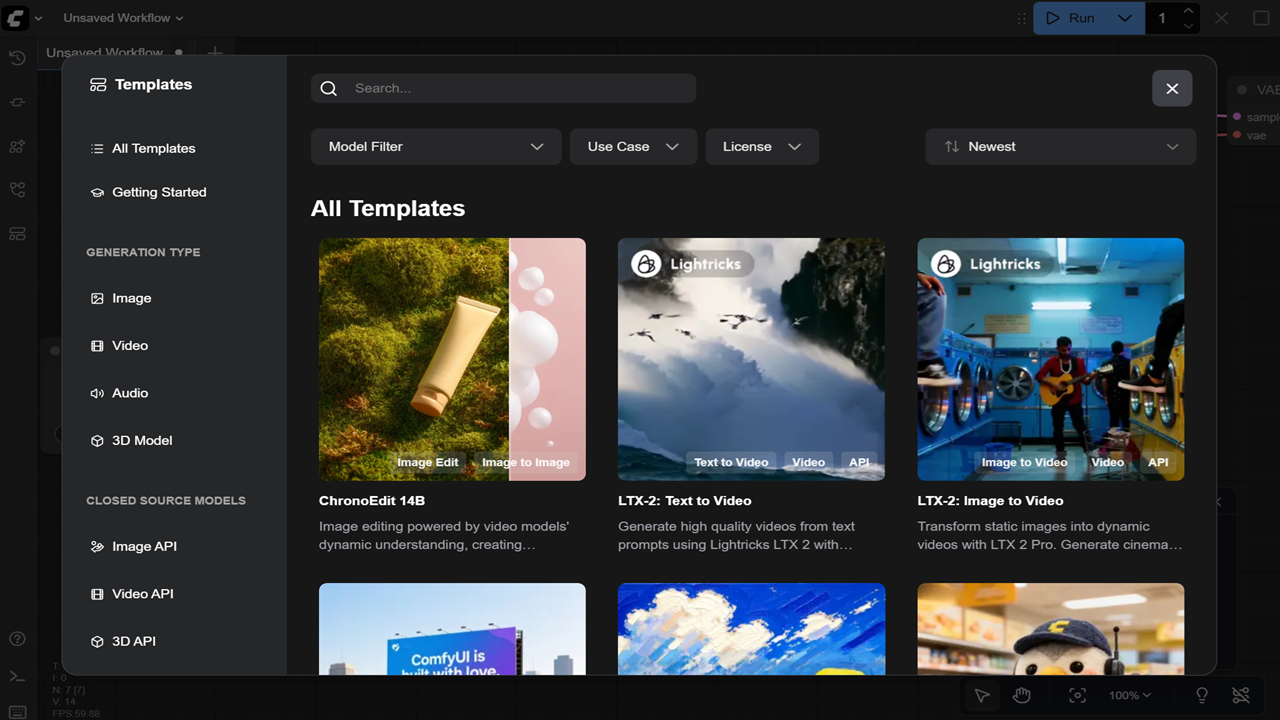This screenshot has width=1280, height=720.
Task: Increase the batch count stepper
Action: tap(1188, 11)
